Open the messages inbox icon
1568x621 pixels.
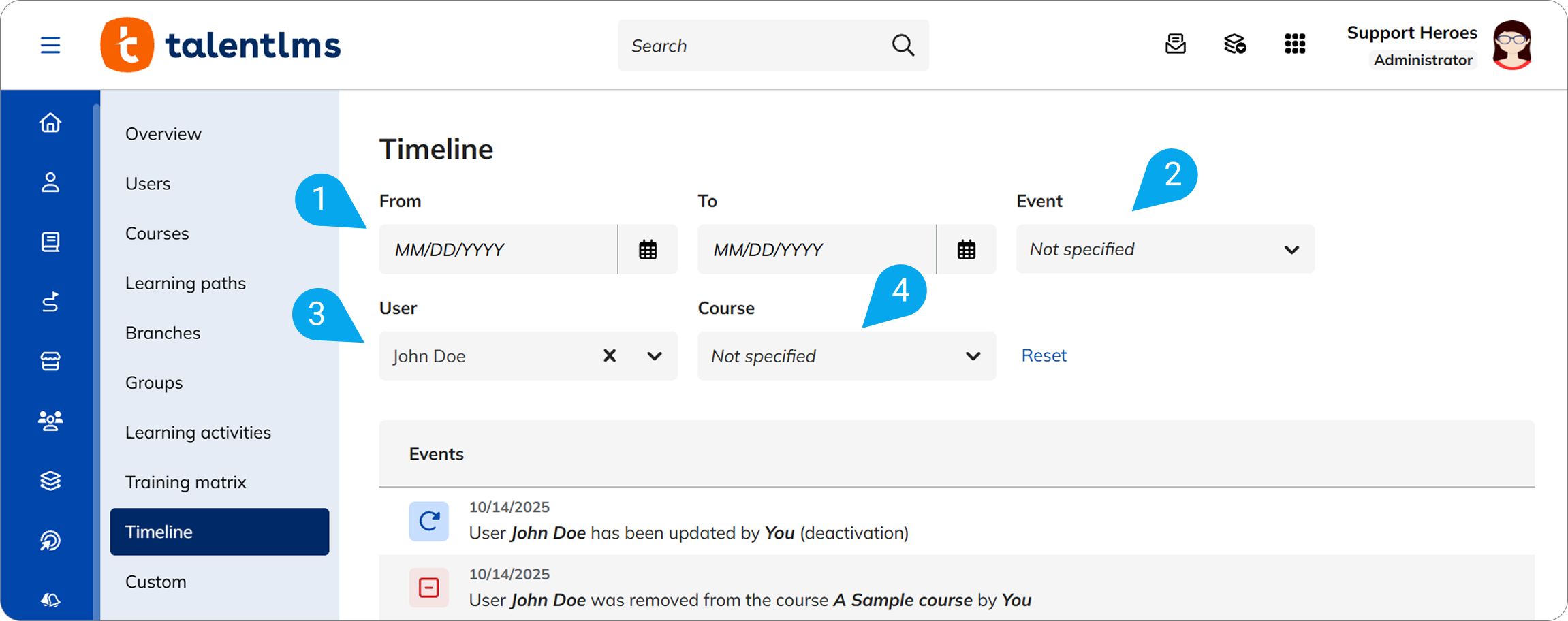(x=1176, y=44)
